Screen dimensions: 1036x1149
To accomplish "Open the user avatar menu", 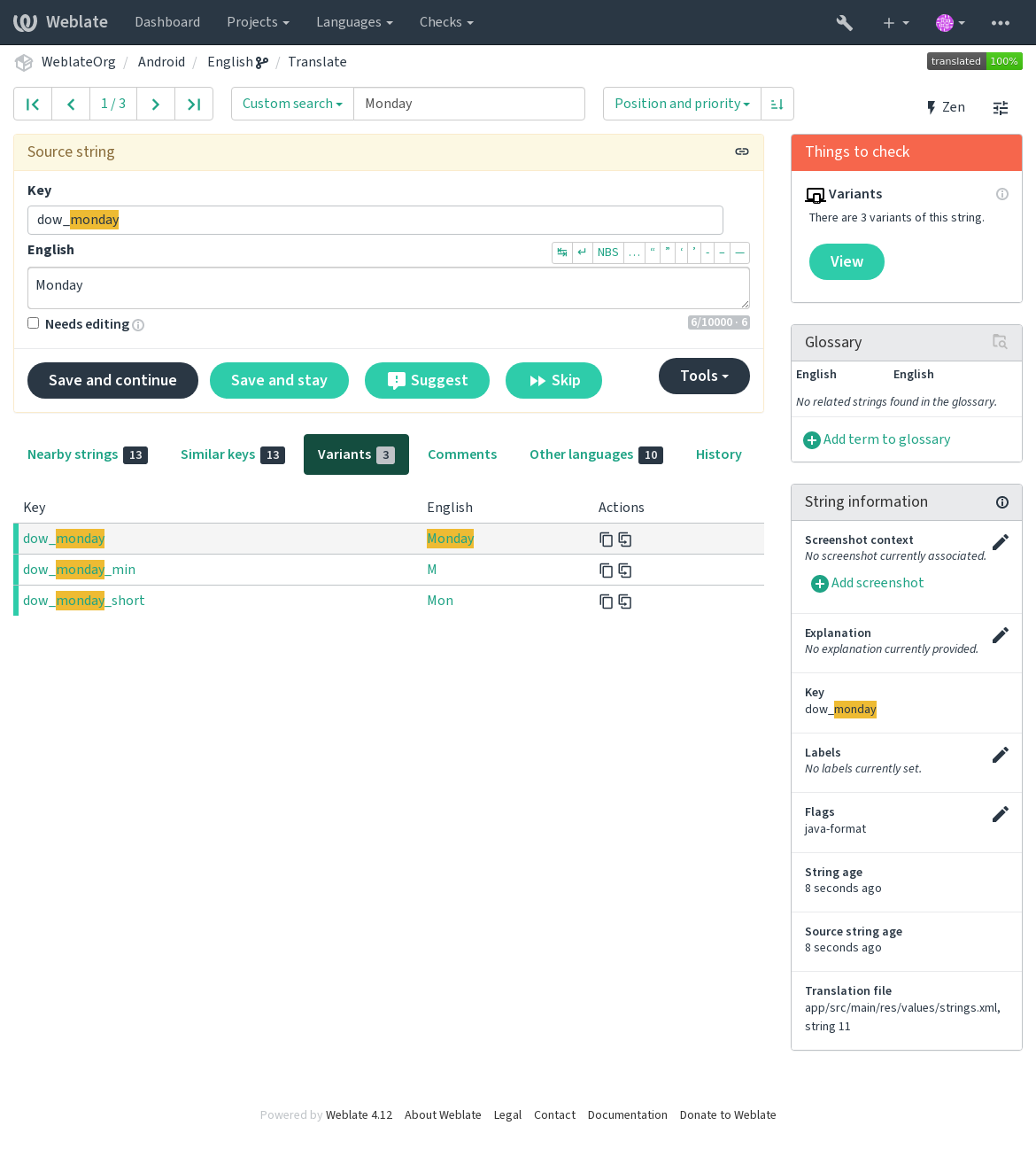I will pos(950,23).
